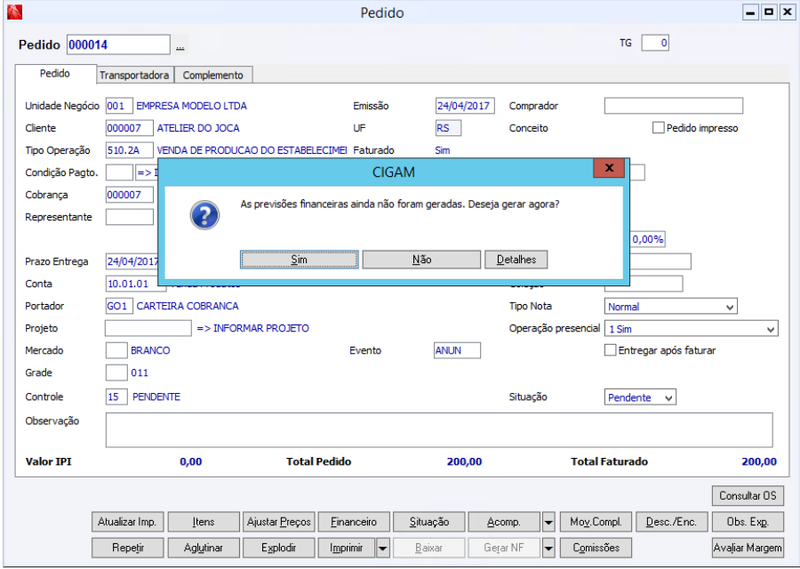Open the Acomp. button dropdown arrow
800x569 pixels.
click(548, 522)
